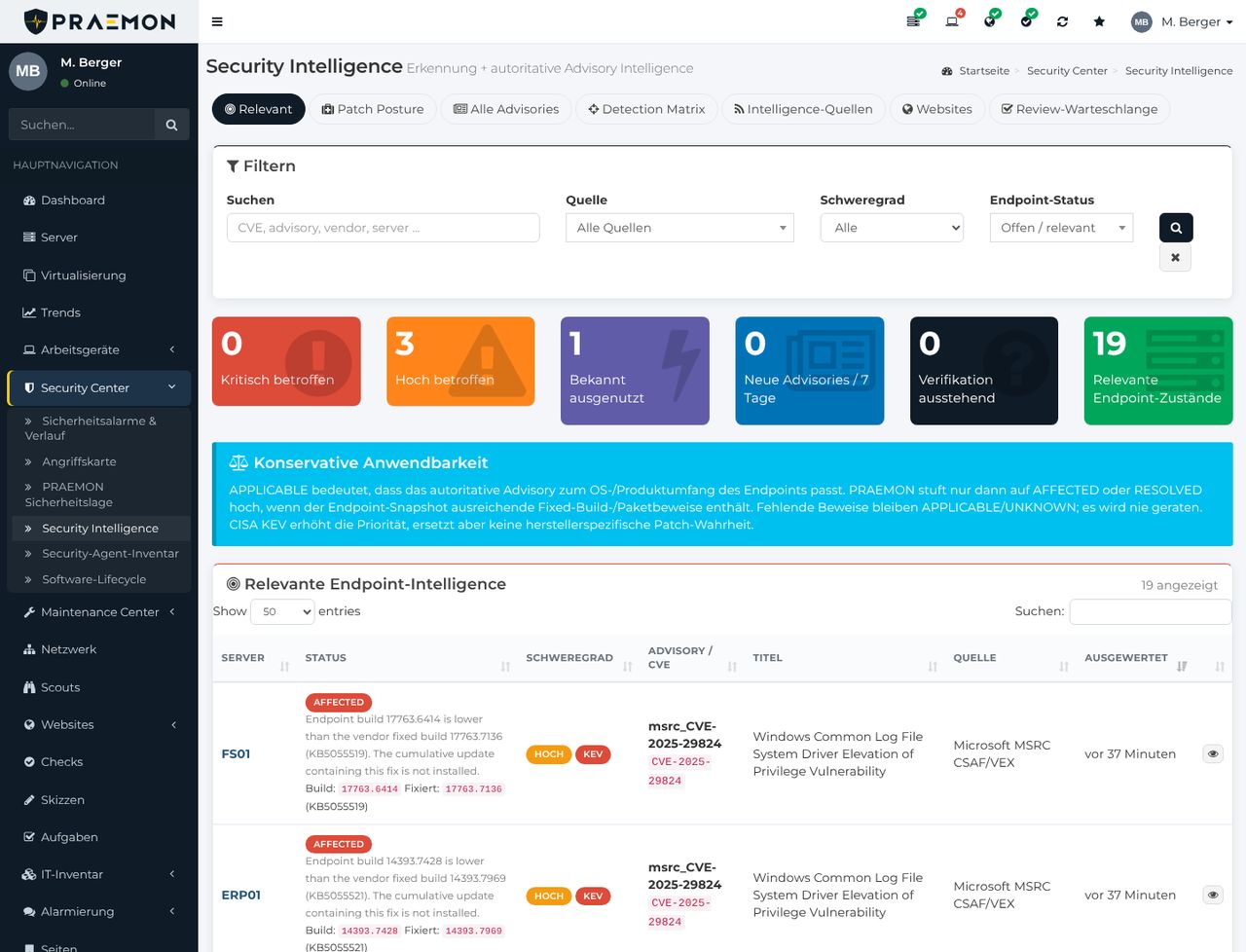
Task: Click the table Suchen input field
Action: point(1151,611)
